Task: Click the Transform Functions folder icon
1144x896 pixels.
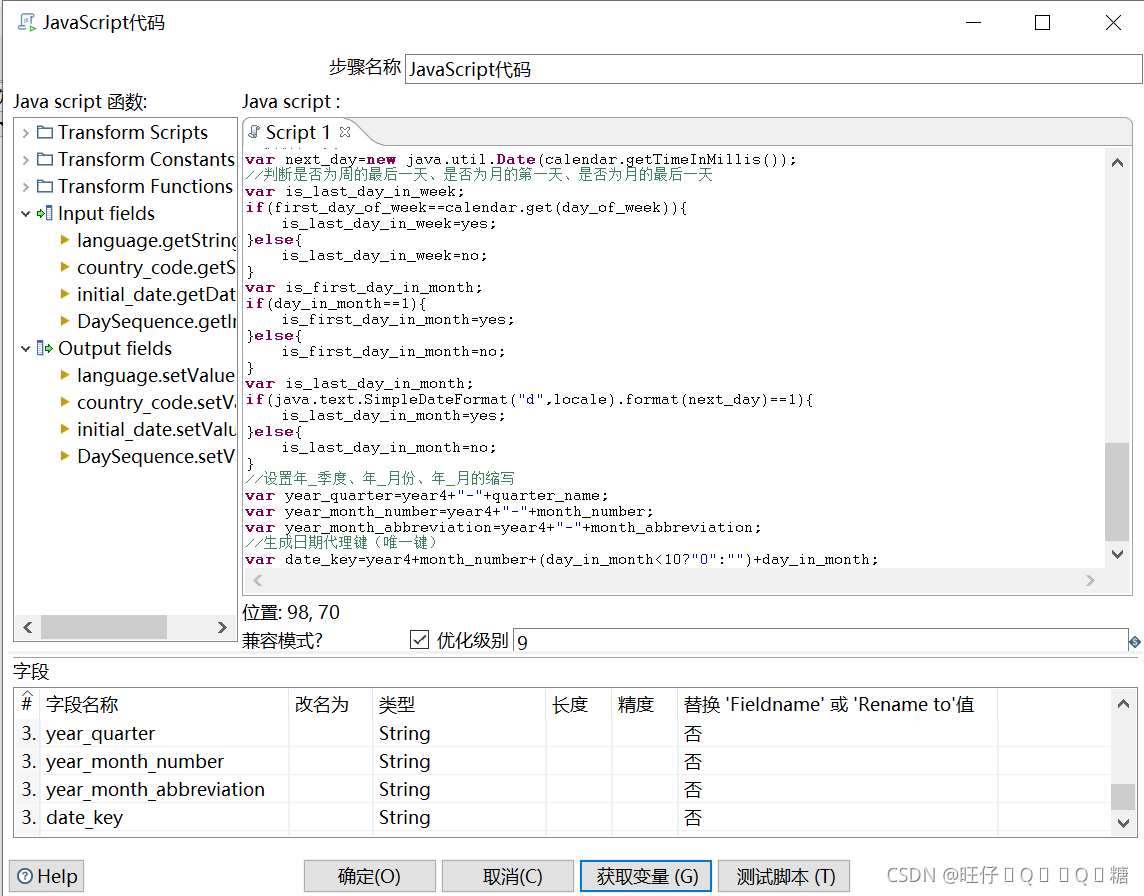Action: pyautogui.click(x=45, y=186)
